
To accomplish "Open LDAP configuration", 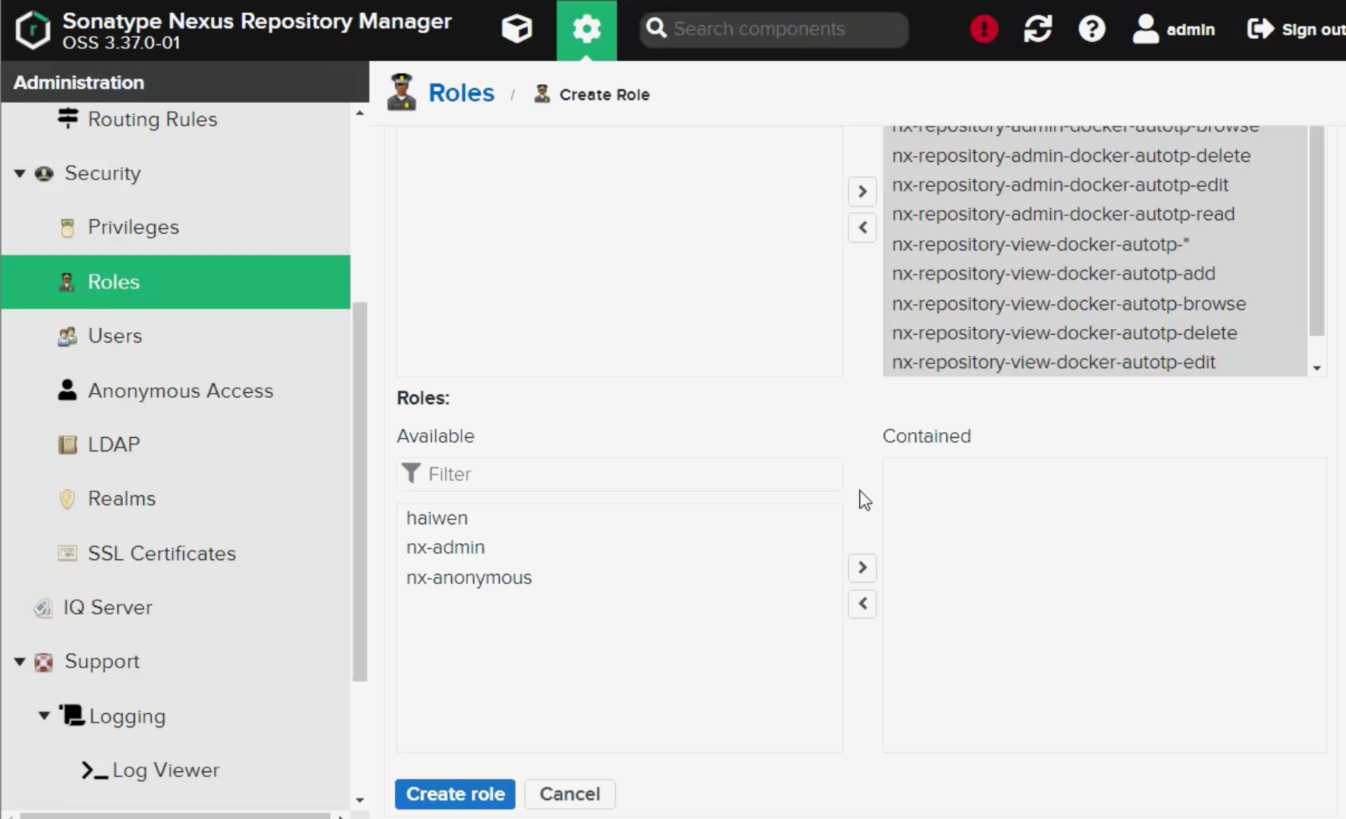I will pyautogui.click(x=114, y=445).
